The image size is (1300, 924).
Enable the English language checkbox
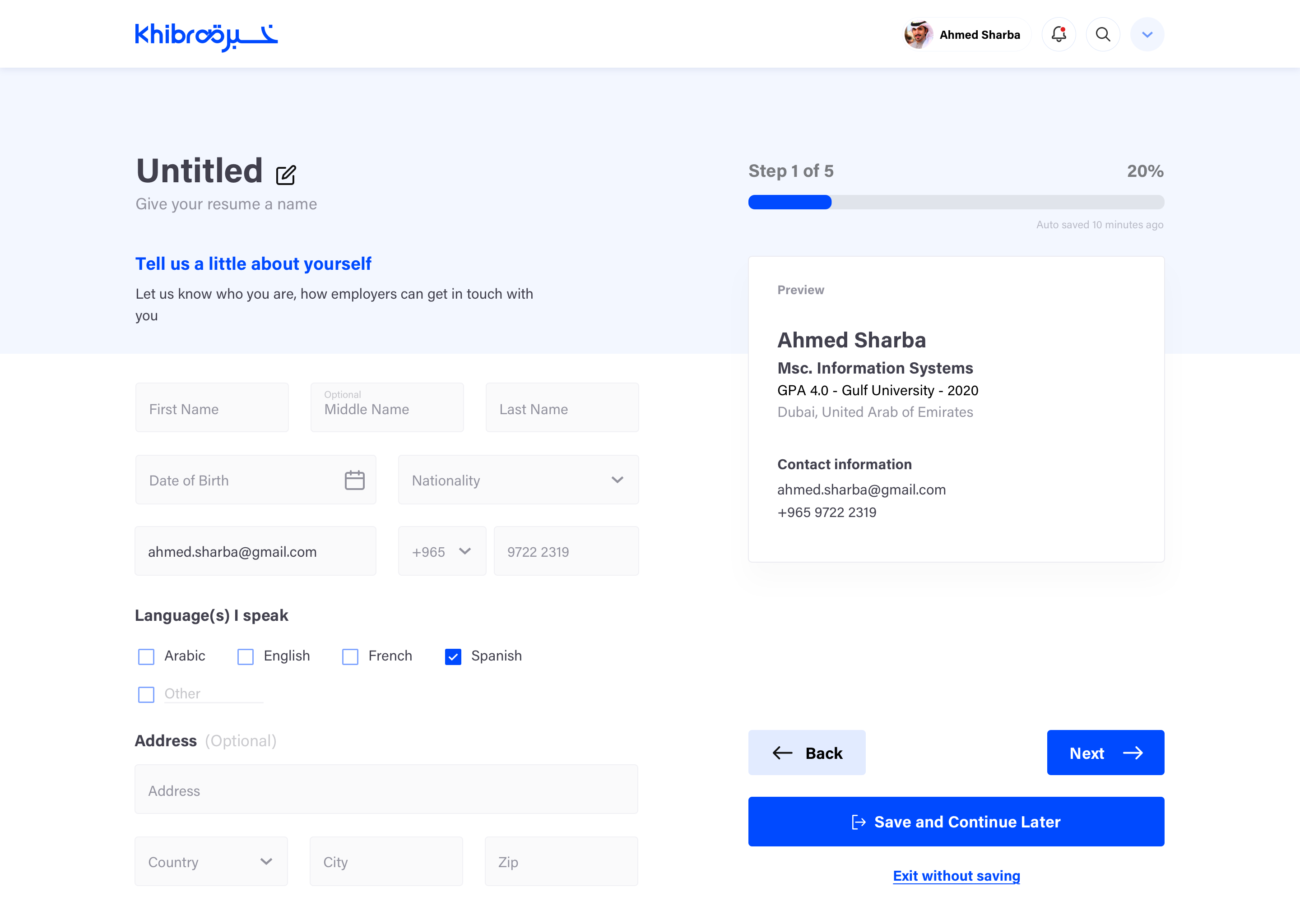point(245,656)
